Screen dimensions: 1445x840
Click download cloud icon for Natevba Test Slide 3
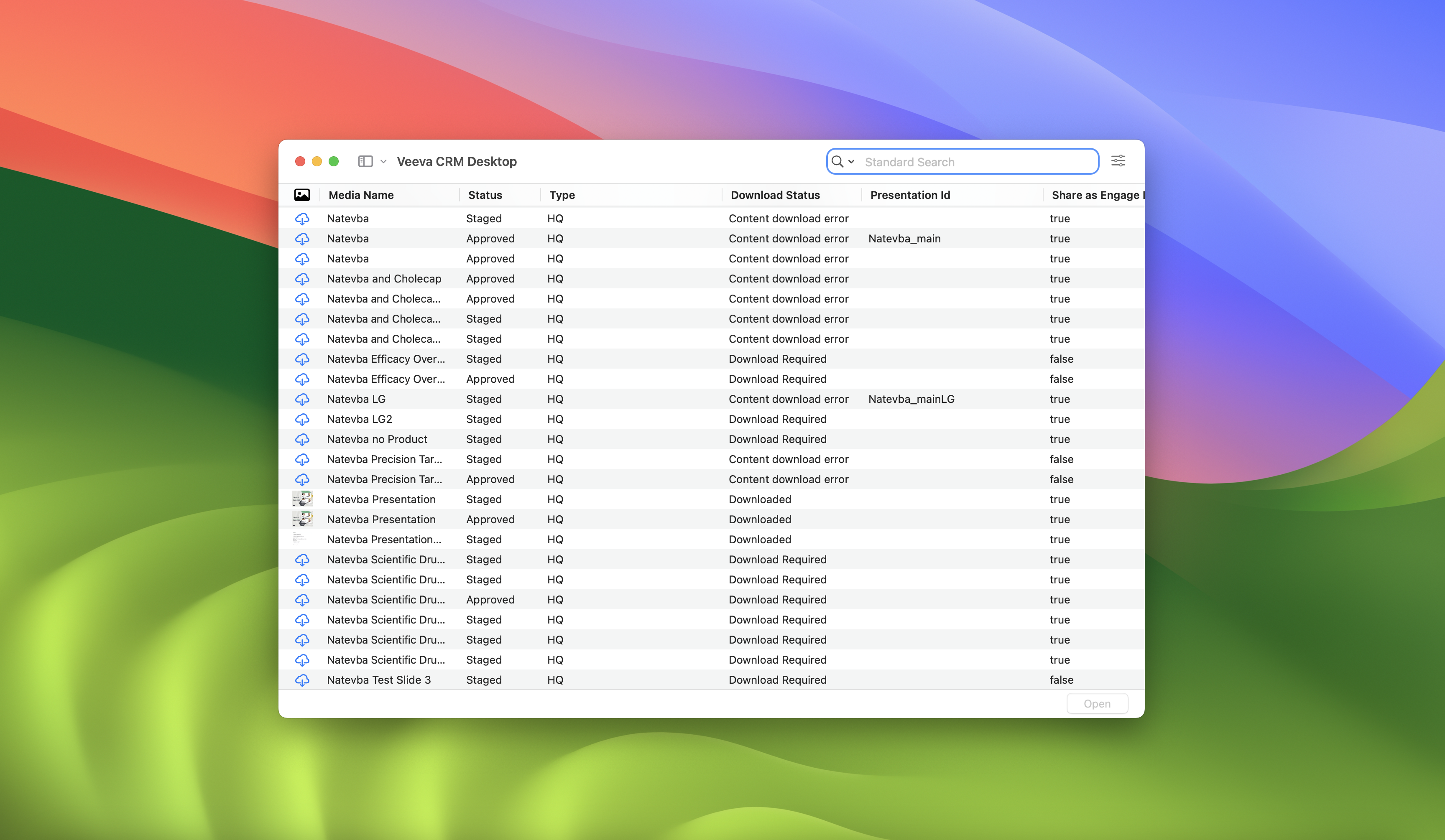(x=302, y=680)
